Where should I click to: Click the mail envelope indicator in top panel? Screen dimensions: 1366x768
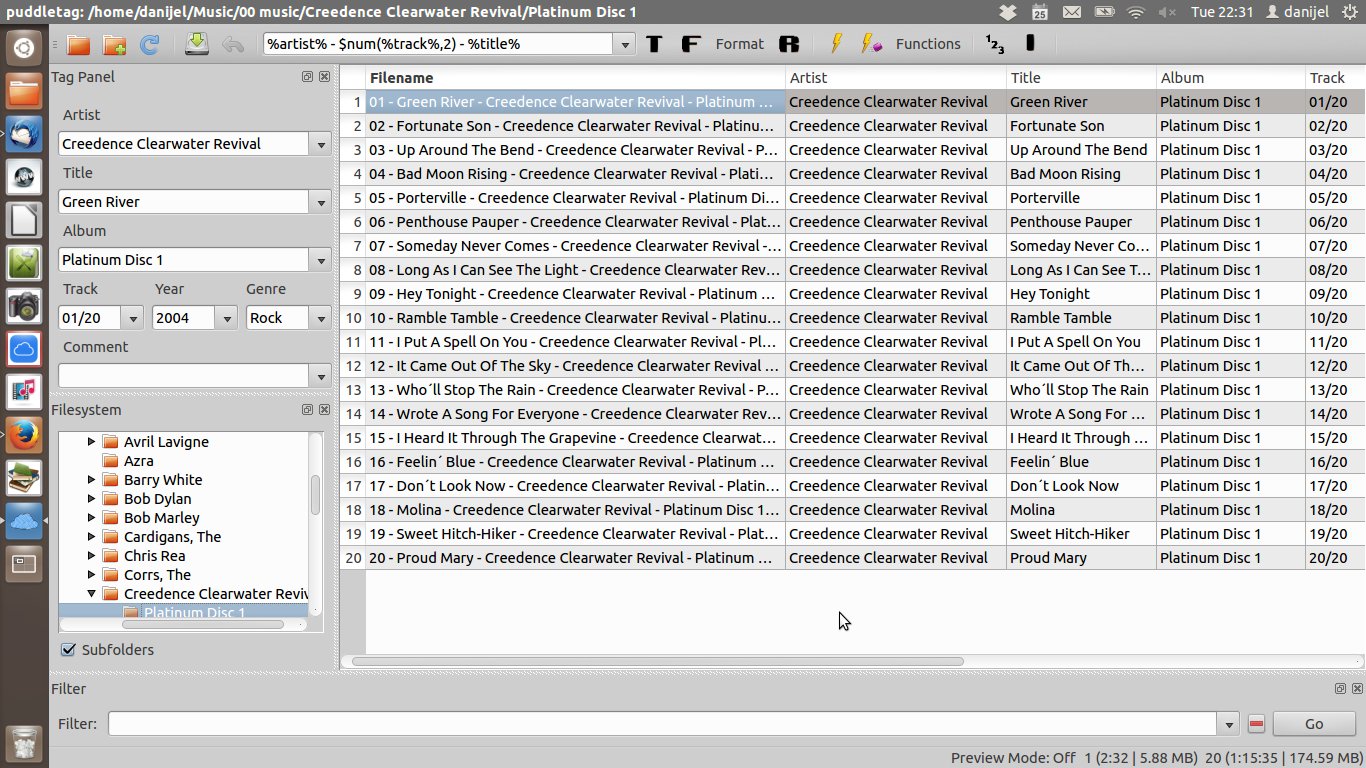click(x=1072, y=12)
